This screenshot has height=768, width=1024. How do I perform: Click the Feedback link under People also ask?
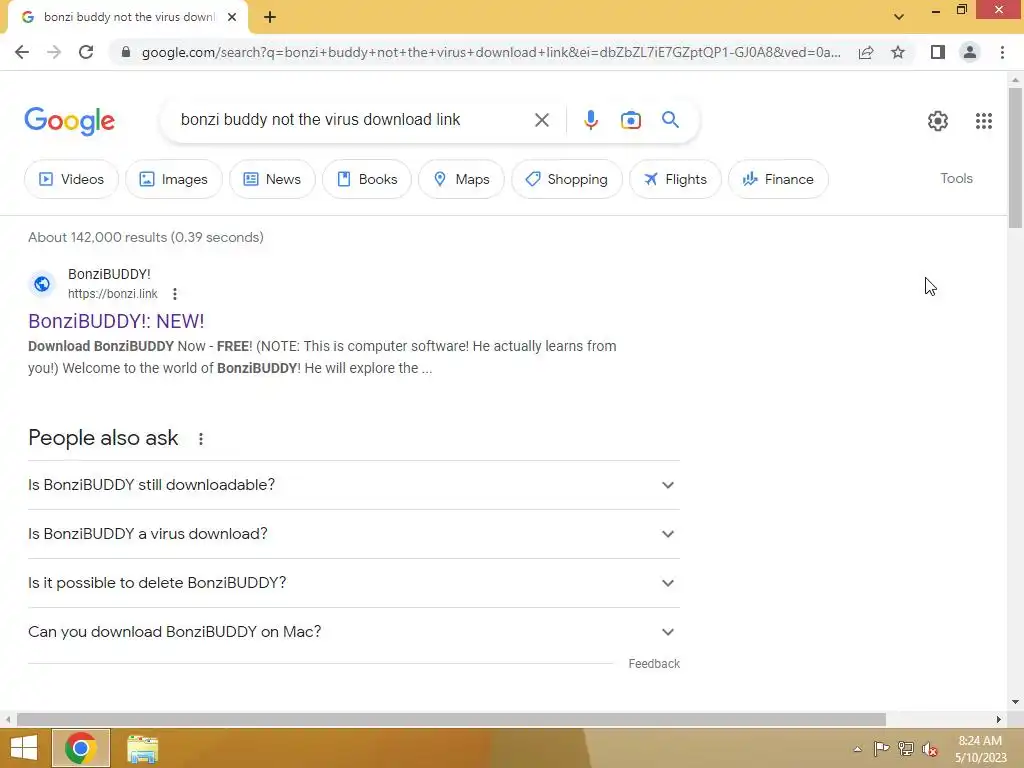coord(654,664)
